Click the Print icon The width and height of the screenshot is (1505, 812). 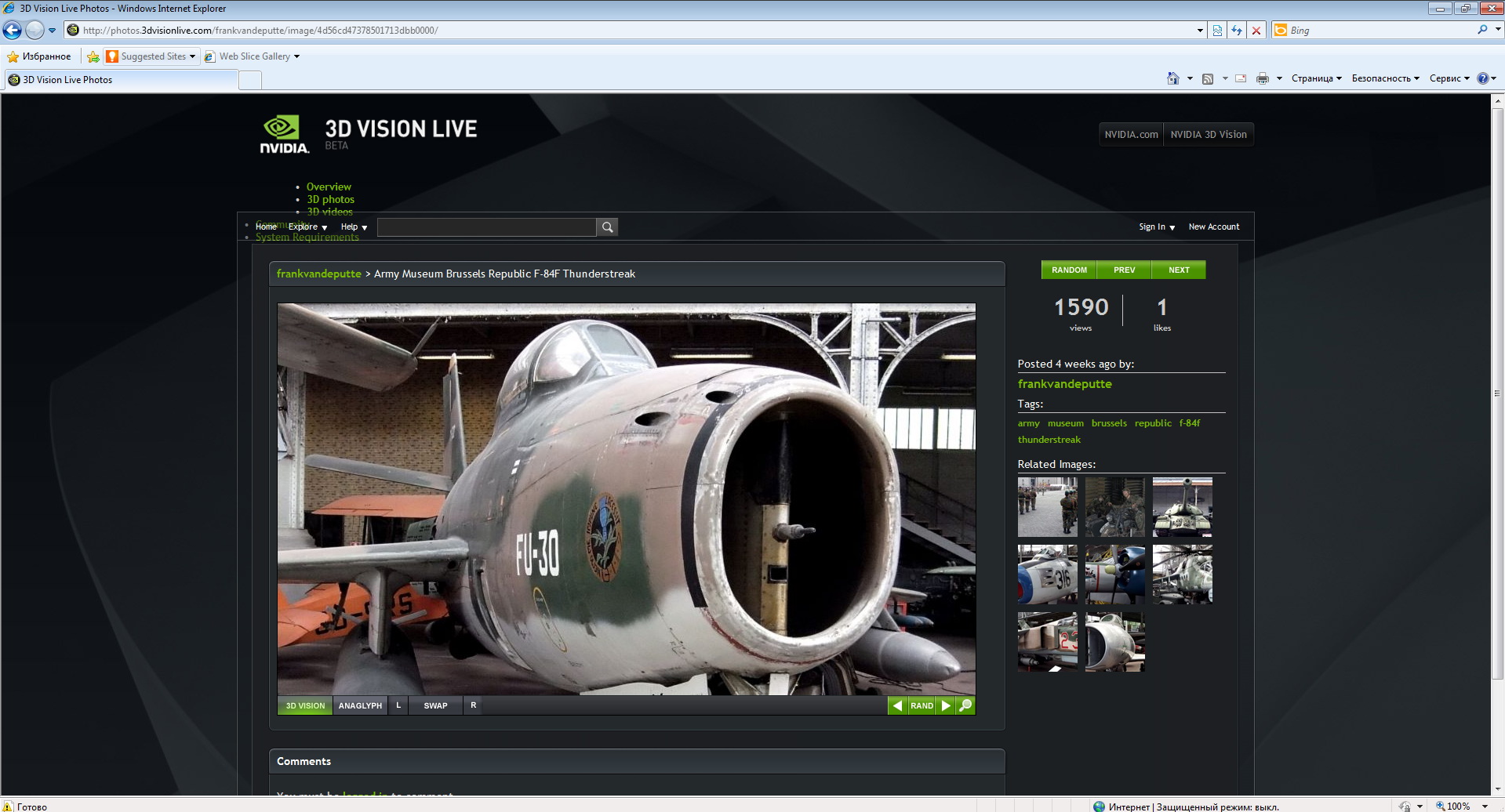1263,78
